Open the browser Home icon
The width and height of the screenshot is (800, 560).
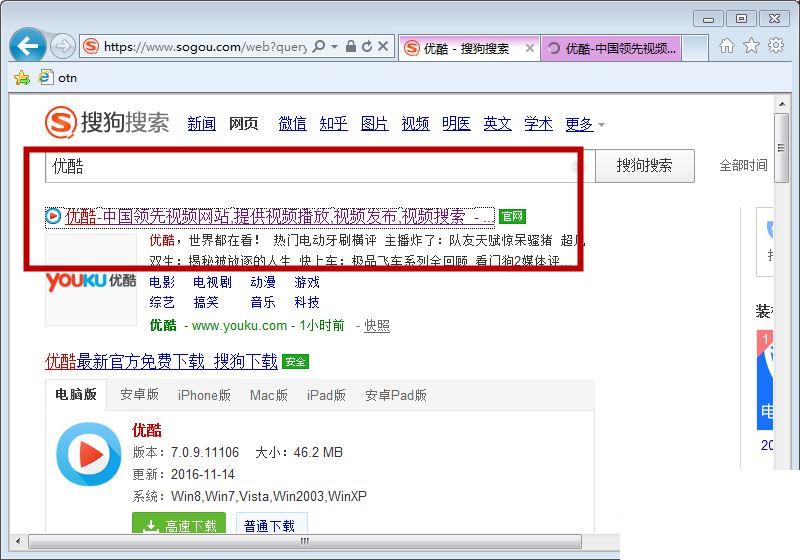[727, 46]
